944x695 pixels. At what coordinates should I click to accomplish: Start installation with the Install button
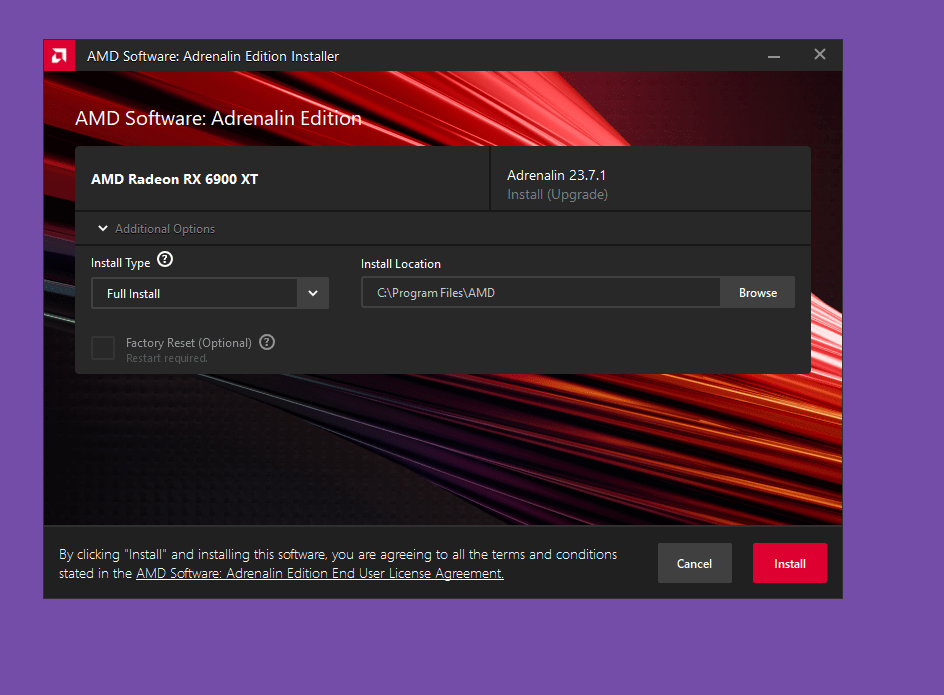coord(789,563)
